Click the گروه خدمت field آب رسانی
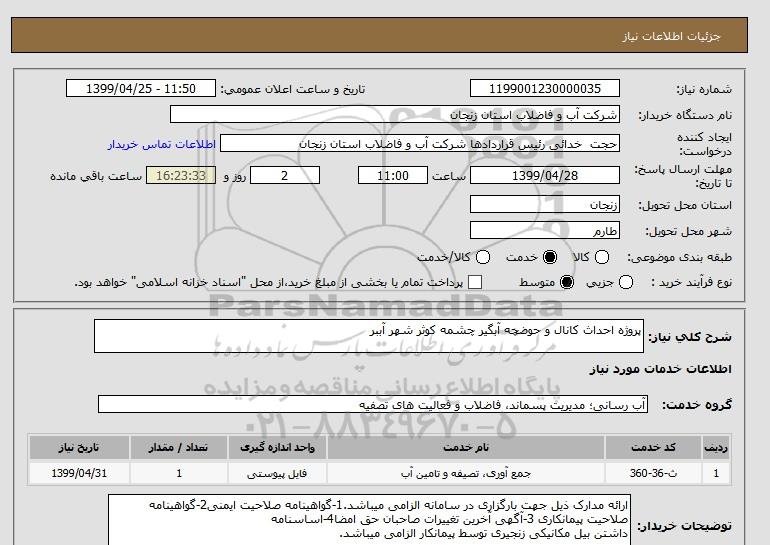770x545 pixels. coord(373,405)
